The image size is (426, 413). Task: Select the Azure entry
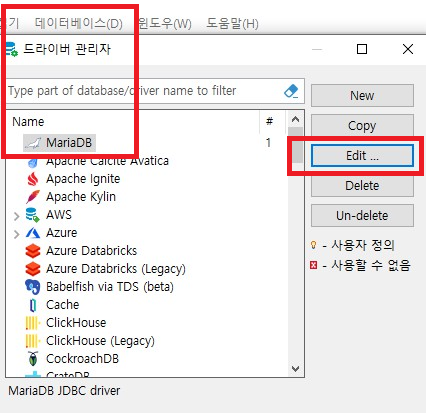(61, 233)
